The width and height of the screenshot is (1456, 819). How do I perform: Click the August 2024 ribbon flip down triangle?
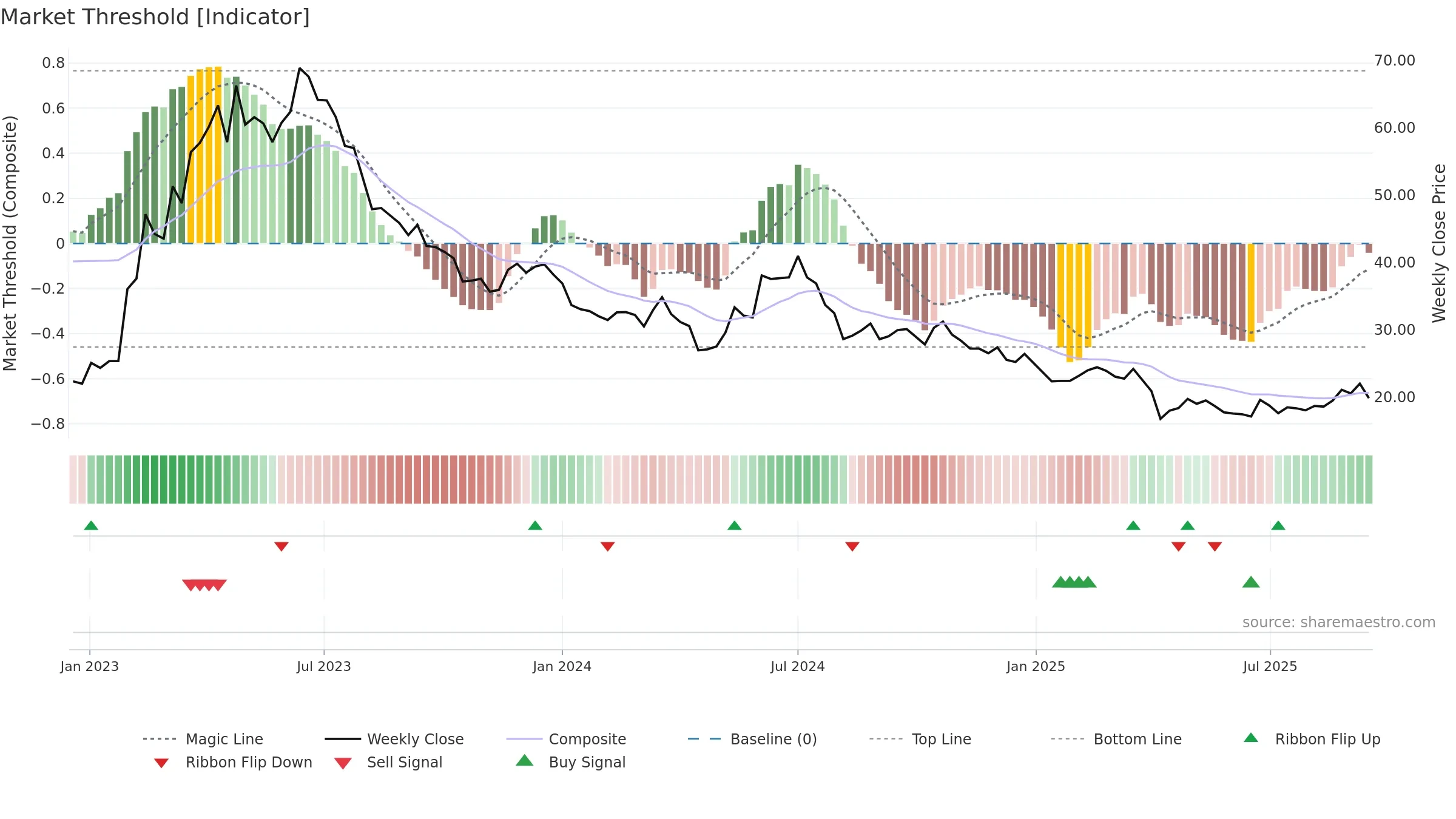click(x=852, y=547)
